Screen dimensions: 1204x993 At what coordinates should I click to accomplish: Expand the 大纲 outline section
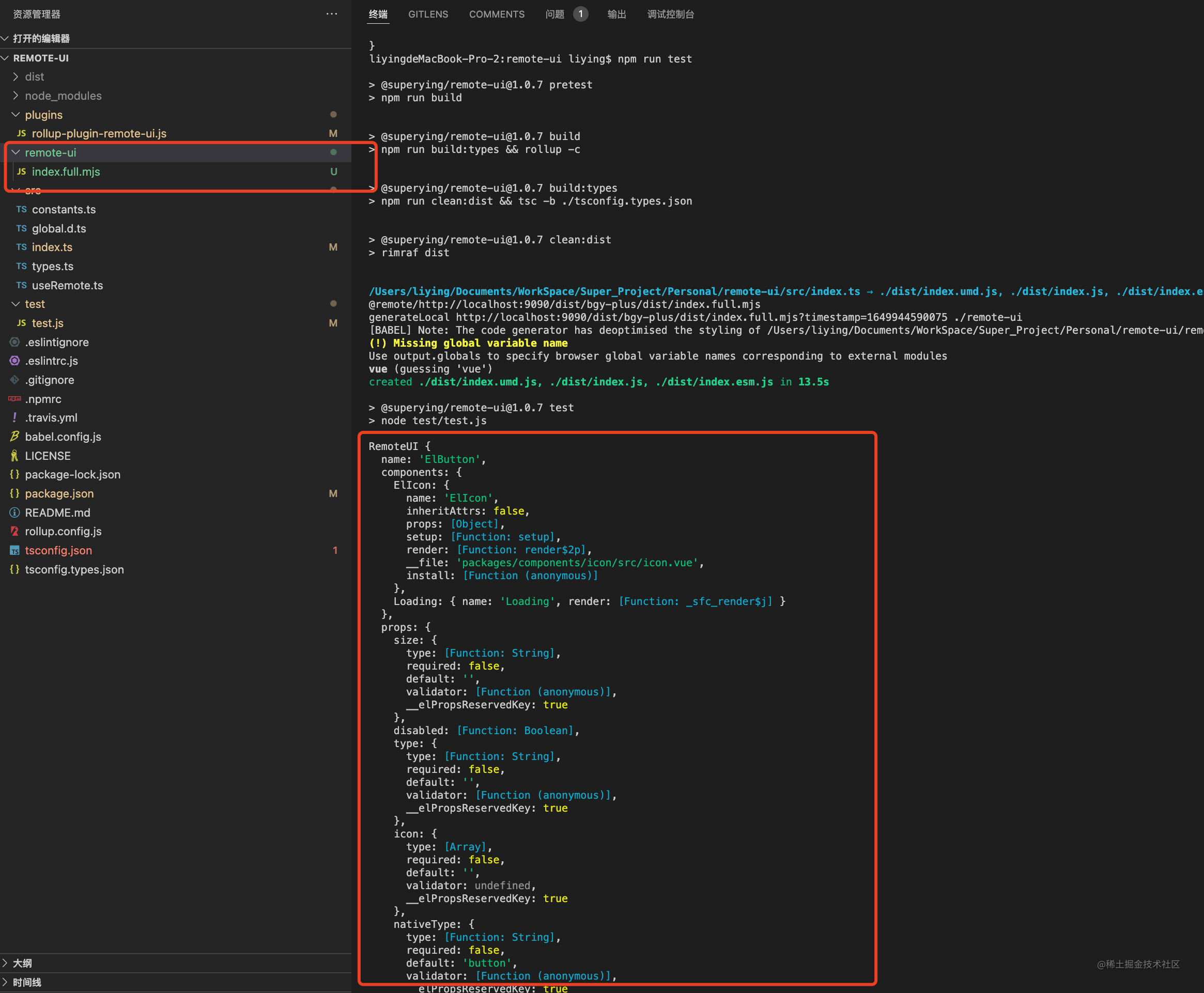click(22, 963)
